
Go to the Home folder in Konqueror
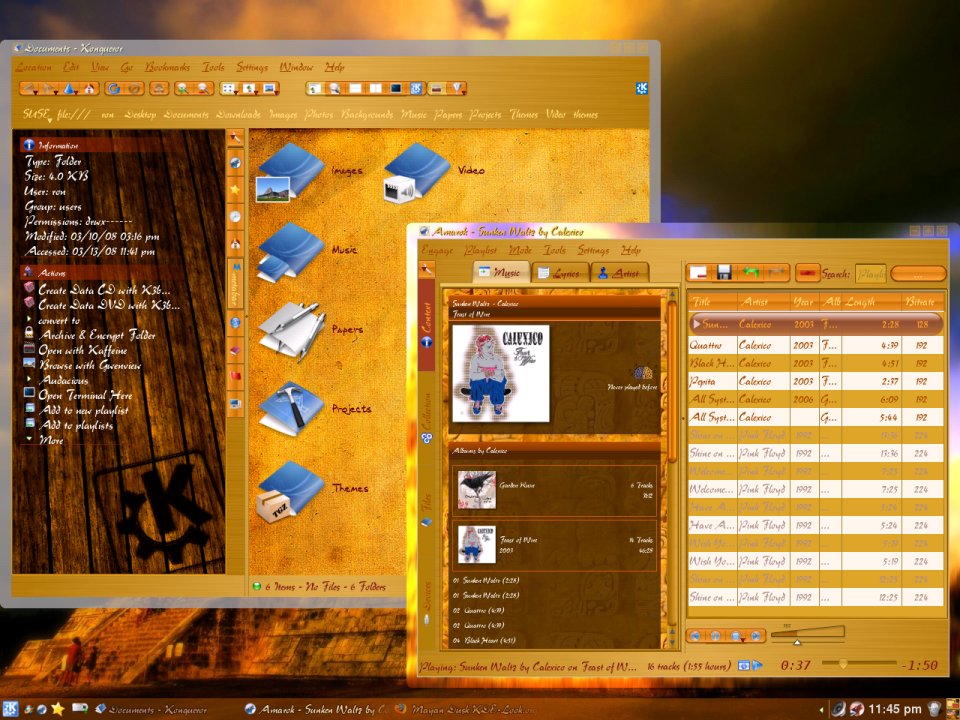click(89, 89)
